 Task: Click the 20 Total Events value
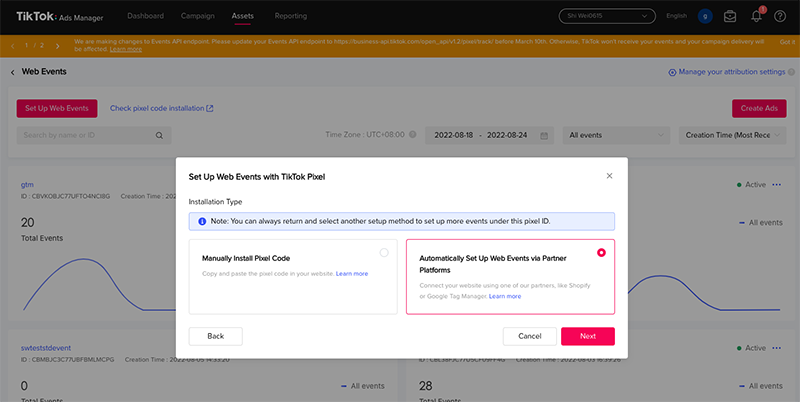click(x=28, y=222)
